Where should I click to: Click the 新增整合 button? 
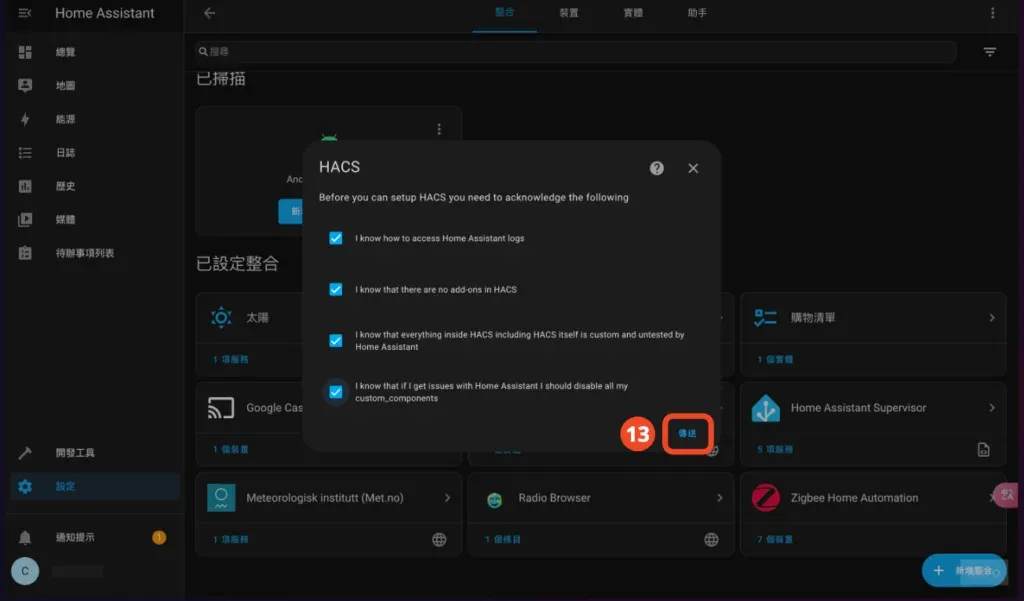(x=963, y=570)
